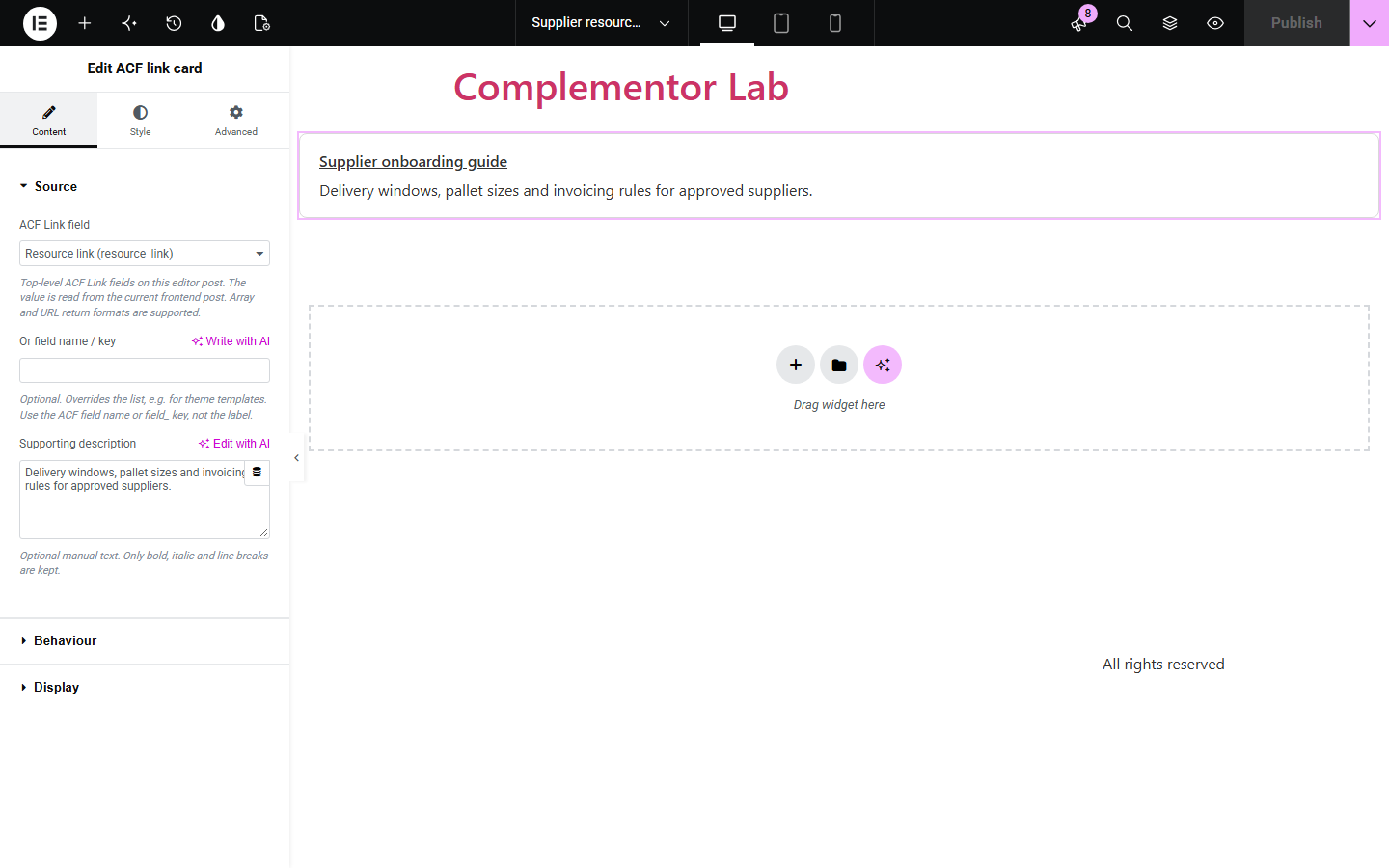Switch to the Style tab
Image resolution: width=1389 pixels, height=868 pixels.
(141, 120)
